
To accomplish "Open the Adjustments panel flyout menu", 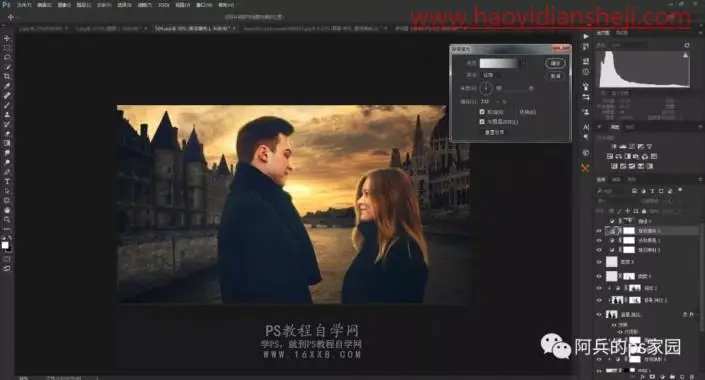I will [x=700, y=128].
